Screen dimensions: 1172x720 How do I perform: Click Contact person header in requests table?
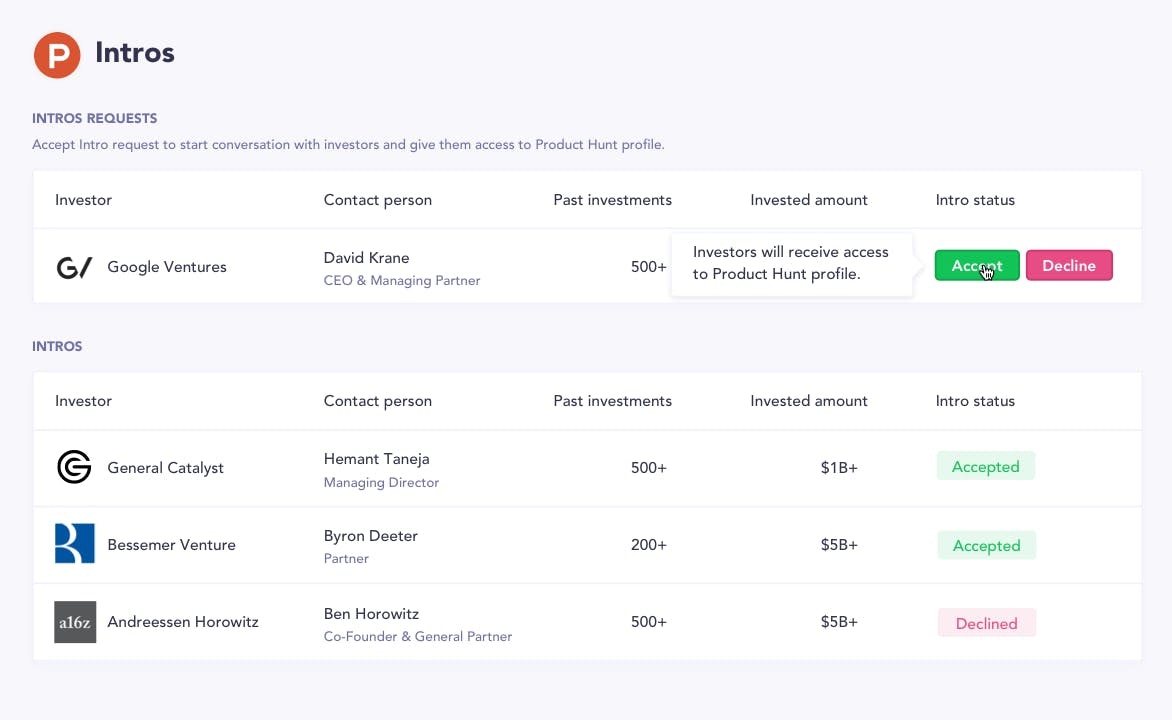tap(377, 200)
